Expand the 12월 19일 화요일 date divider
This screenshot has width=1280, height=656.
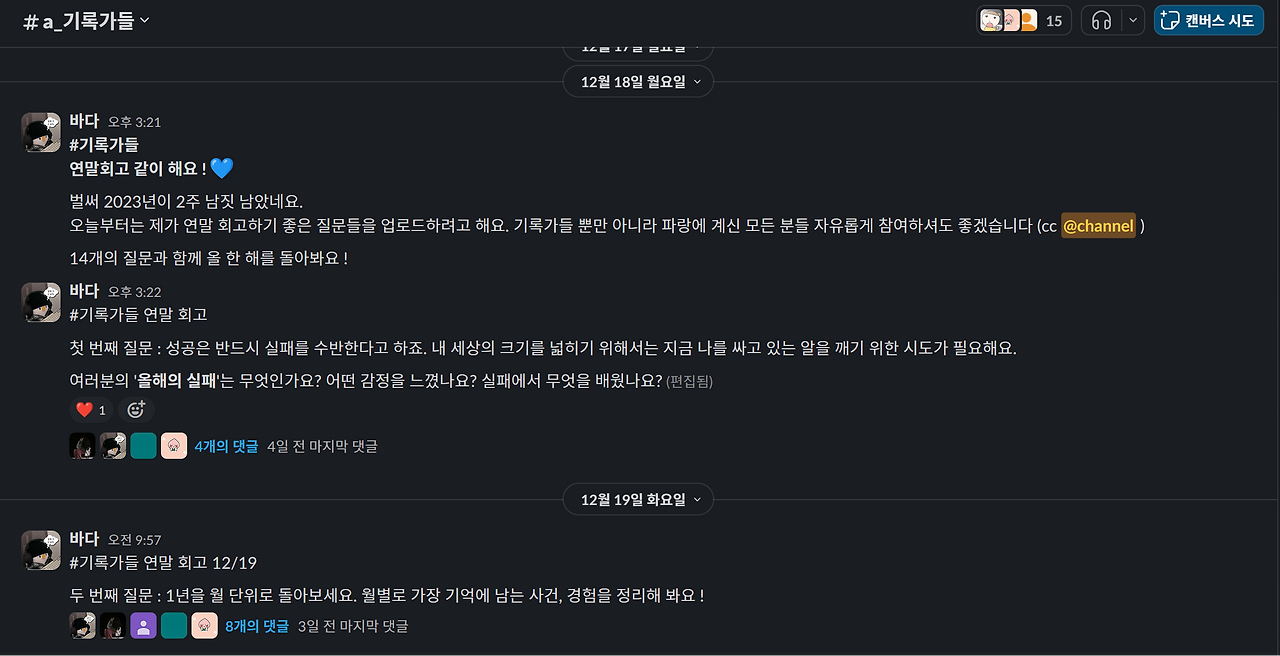(x=638, y=499)
